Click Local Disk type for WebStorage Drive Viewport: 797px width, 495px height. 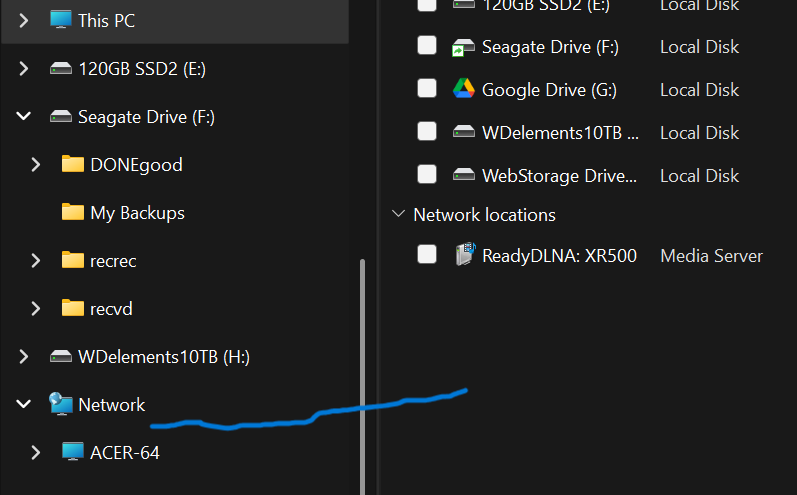pos(699,176)
